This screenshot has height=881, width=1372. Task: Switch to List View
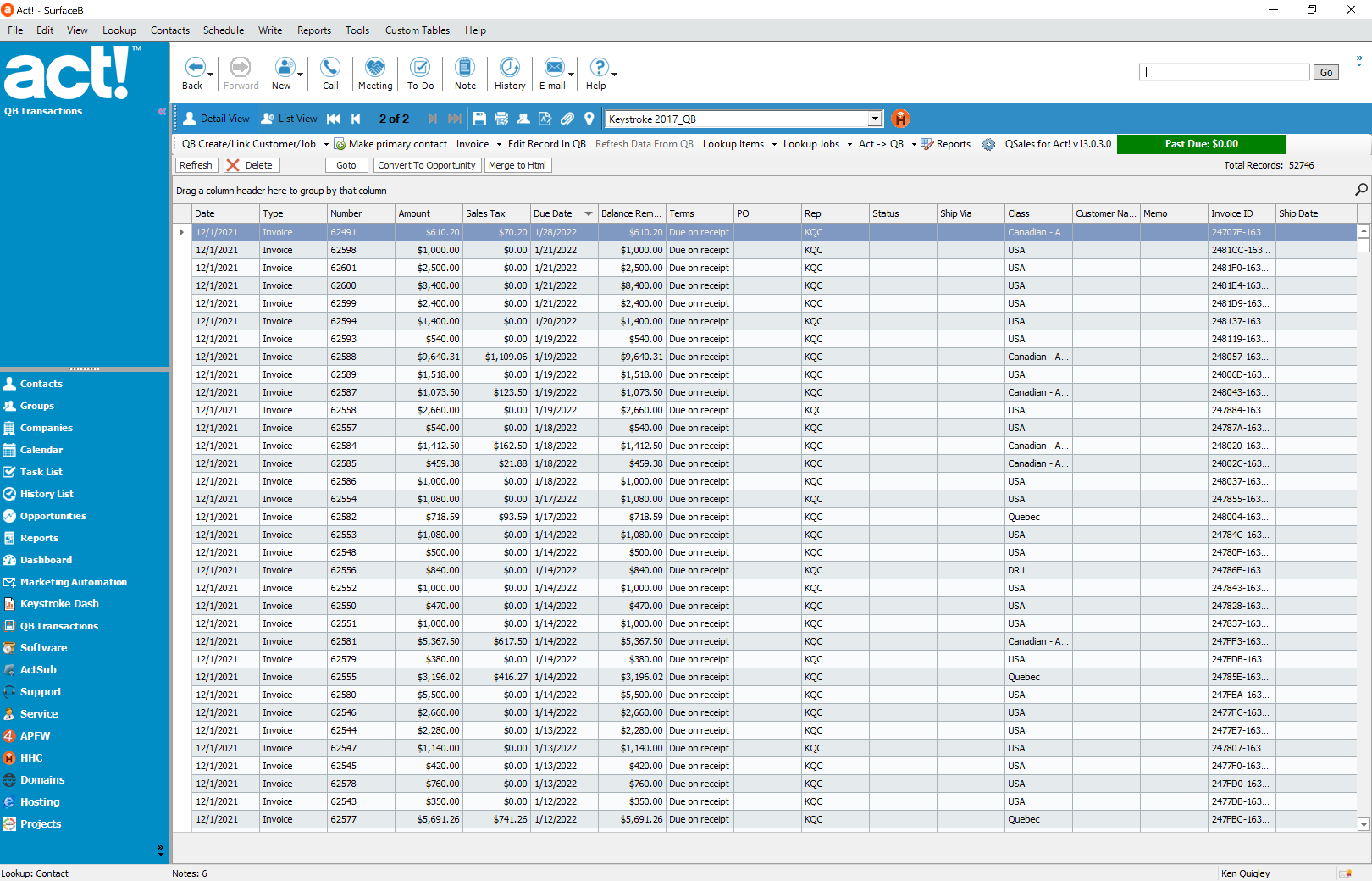289,119
